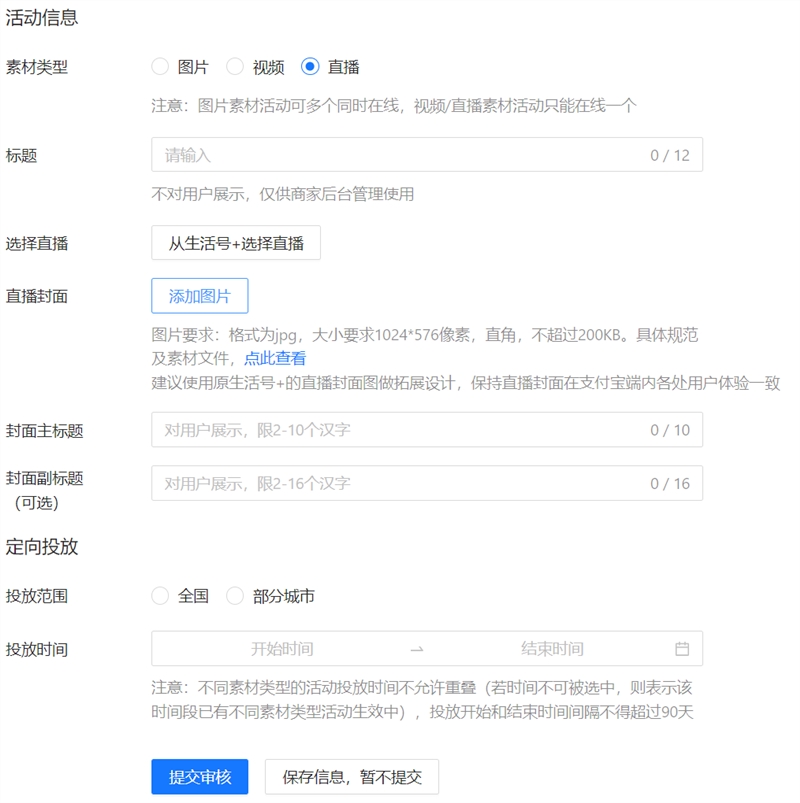Open the 点此查看 specification link
Screen dimensions: 800x803
[x=276, y=357]
